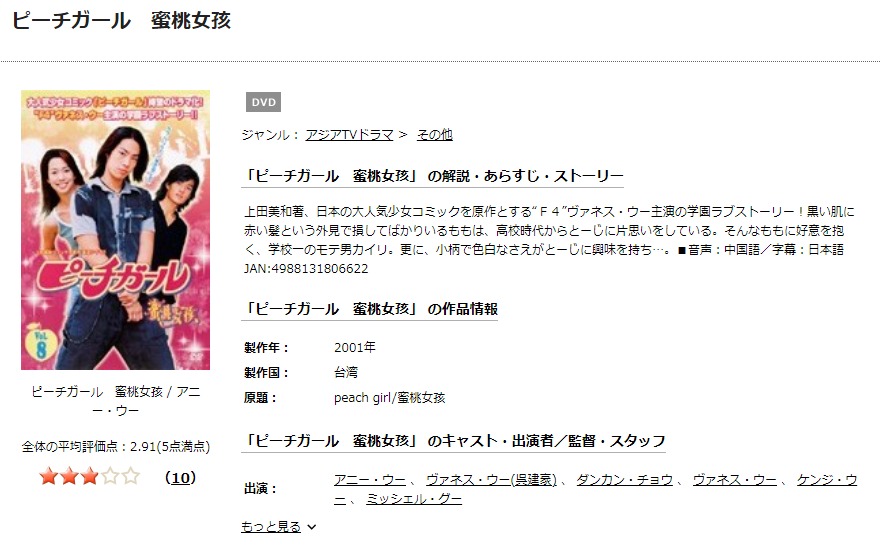Click the もっと見る show more link

[271, 527]
